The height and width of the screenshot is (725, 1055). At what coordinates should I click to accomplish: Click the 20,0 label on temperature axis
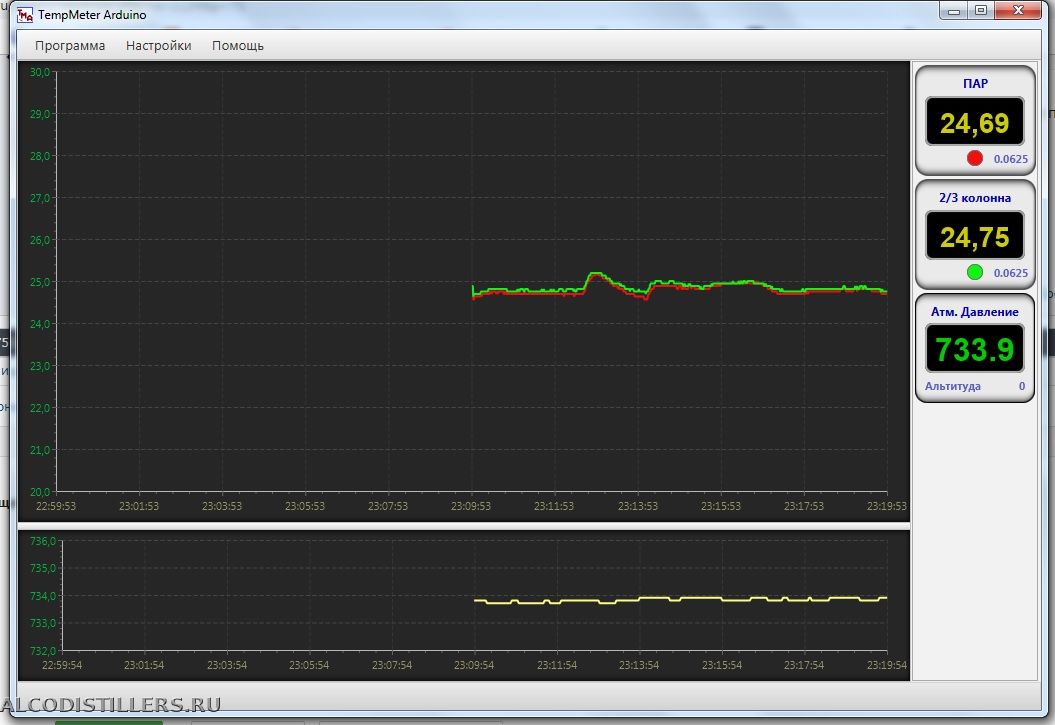click(x=40, y=492)
